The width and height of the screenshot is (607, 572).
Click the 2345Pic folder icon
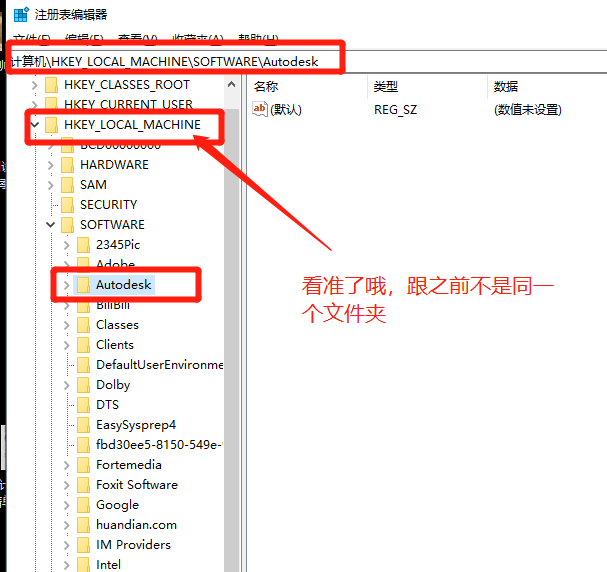click(x=83, y=245)
